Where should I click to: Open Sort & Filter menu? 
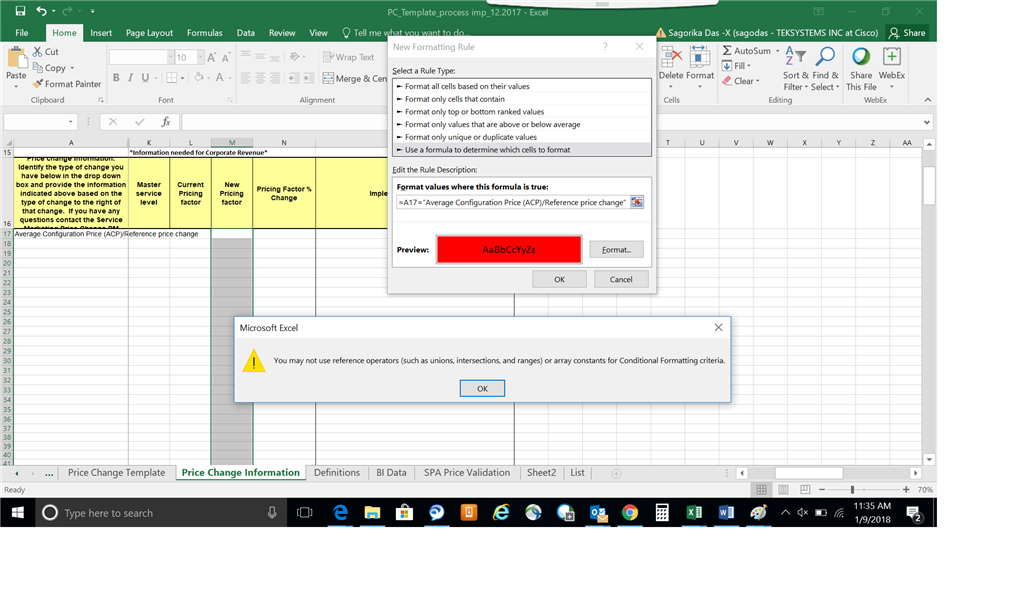point(795,68)
